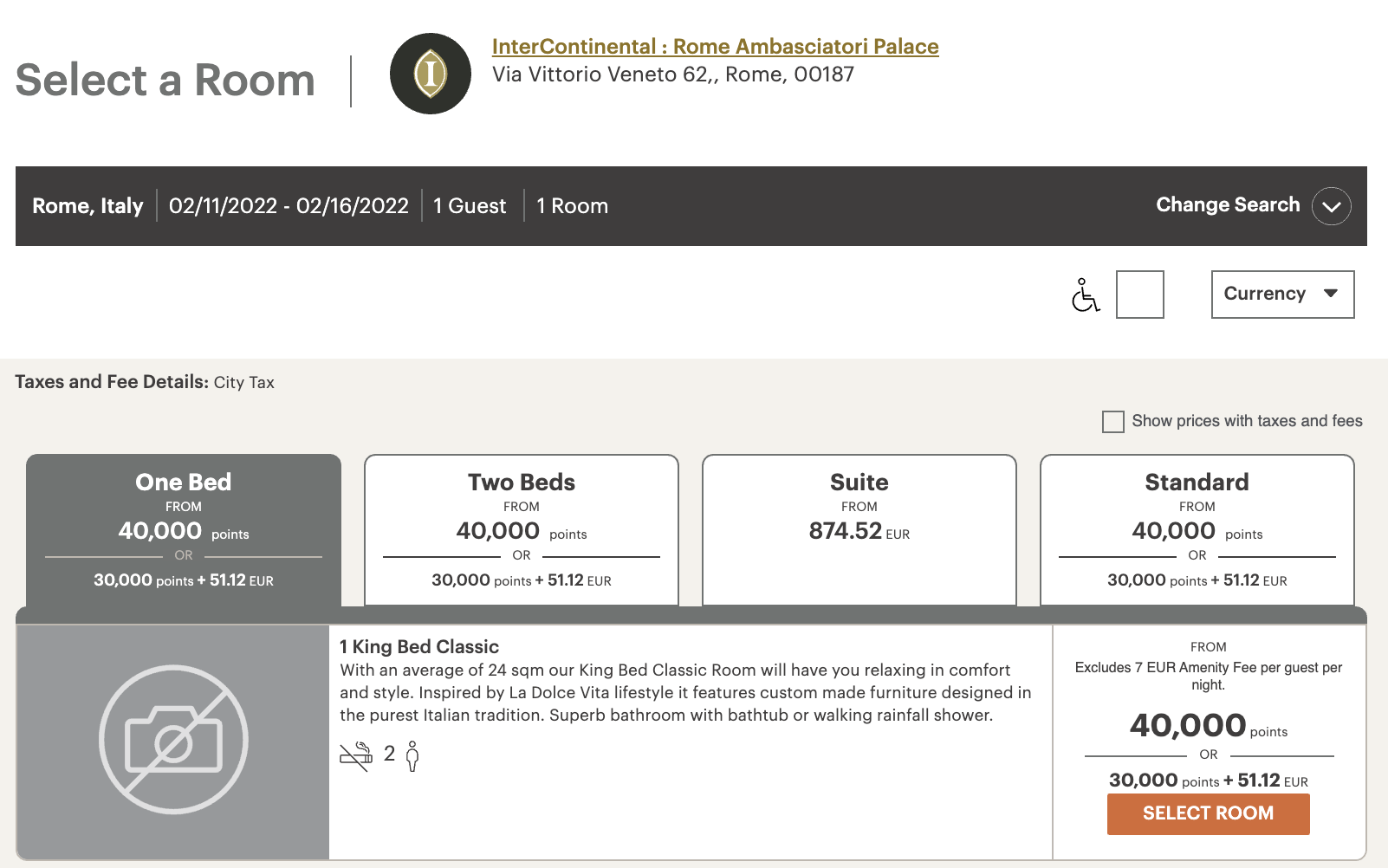This screenshot has width=1388, height=868.
Task: Open InterContinental Rome Ambasciatori Palace link
Action: pos(716,47)
